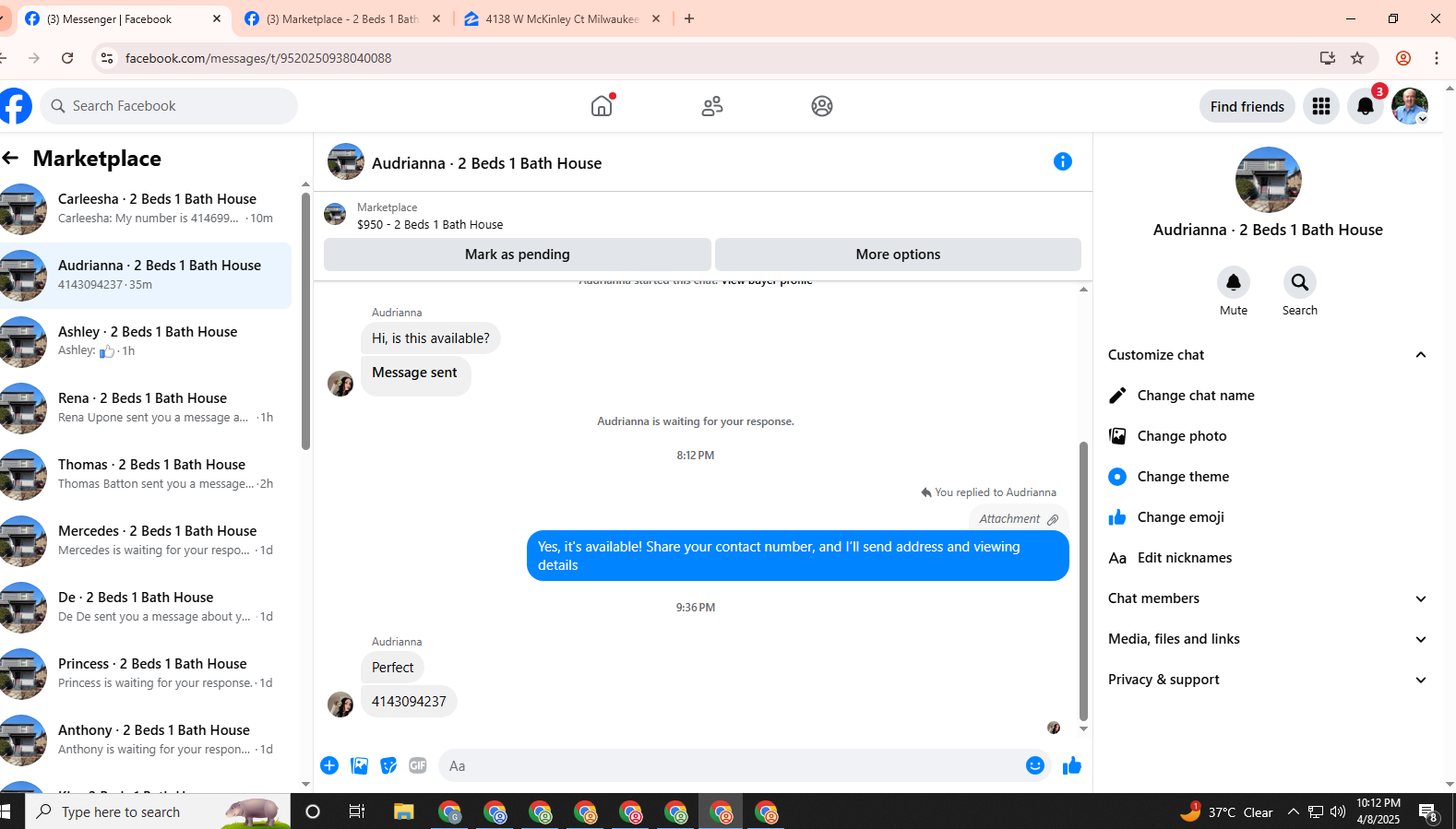
Task: Open the Princess conversation
Action: pyautogui.click(x=148, y=674)
